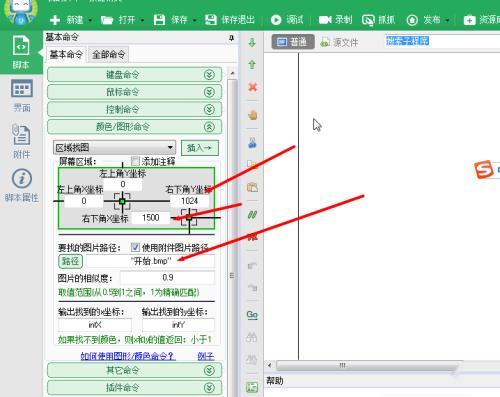Open dropdown arrow next to 打开
Viewport: 500px width, 397px height.
tap(142, 20)
